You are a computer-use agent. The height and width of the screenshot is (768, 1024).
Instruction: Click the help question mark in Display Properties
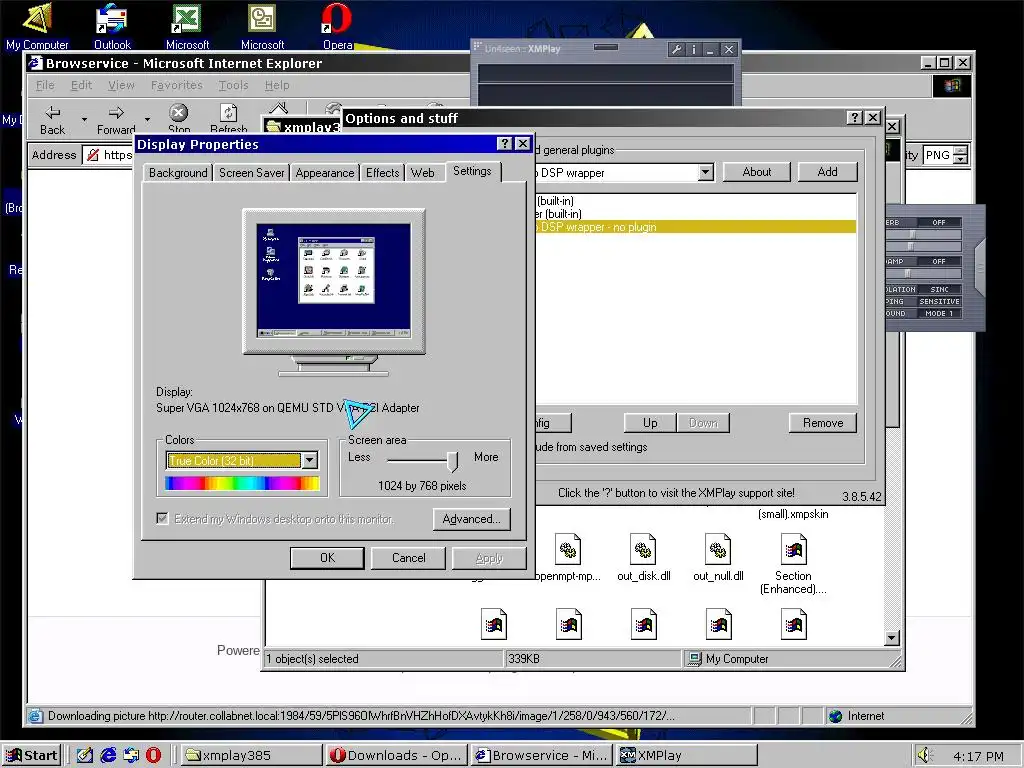(504, 144)
